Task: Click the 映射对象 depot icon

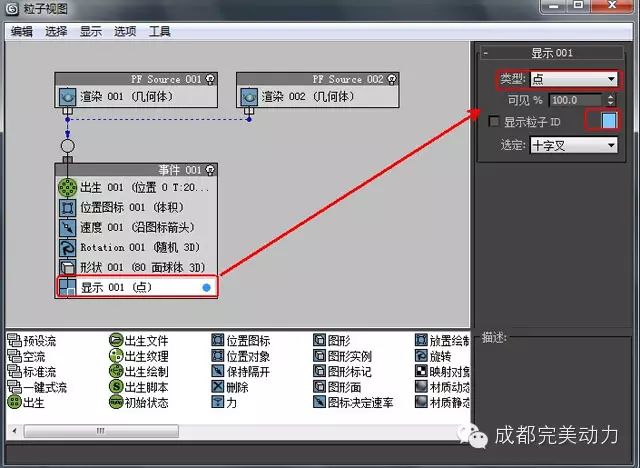Action: (421, 371)
